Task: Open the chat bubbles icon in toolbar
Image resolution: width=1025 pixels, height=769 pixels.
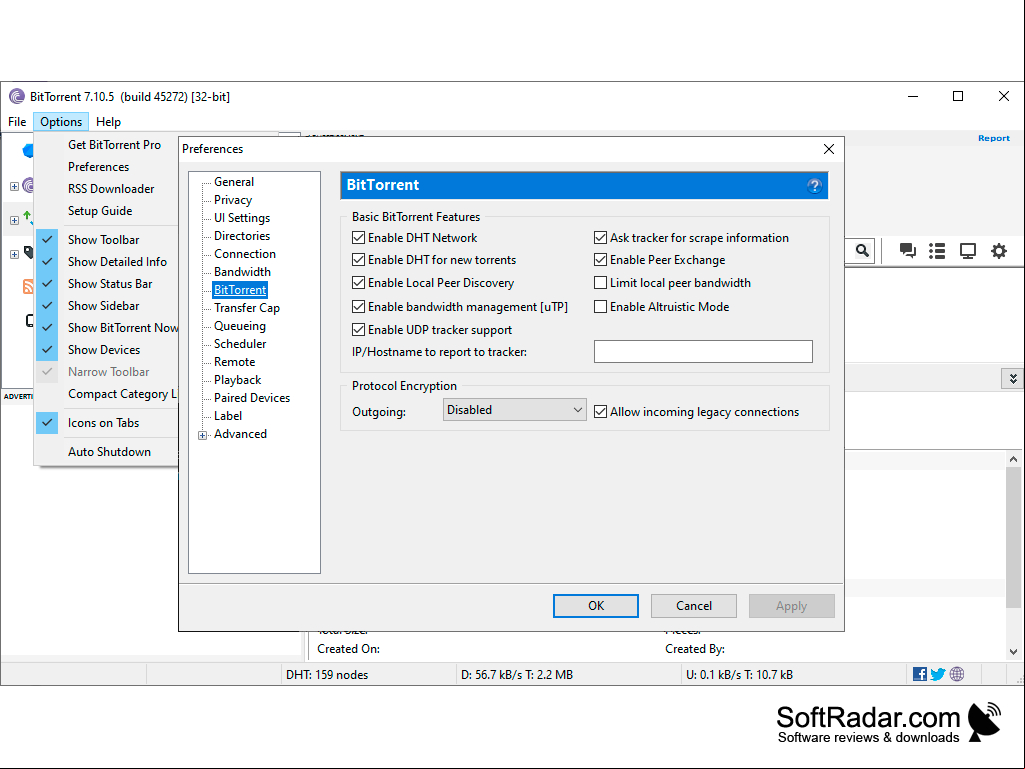Action: (907, 250)
